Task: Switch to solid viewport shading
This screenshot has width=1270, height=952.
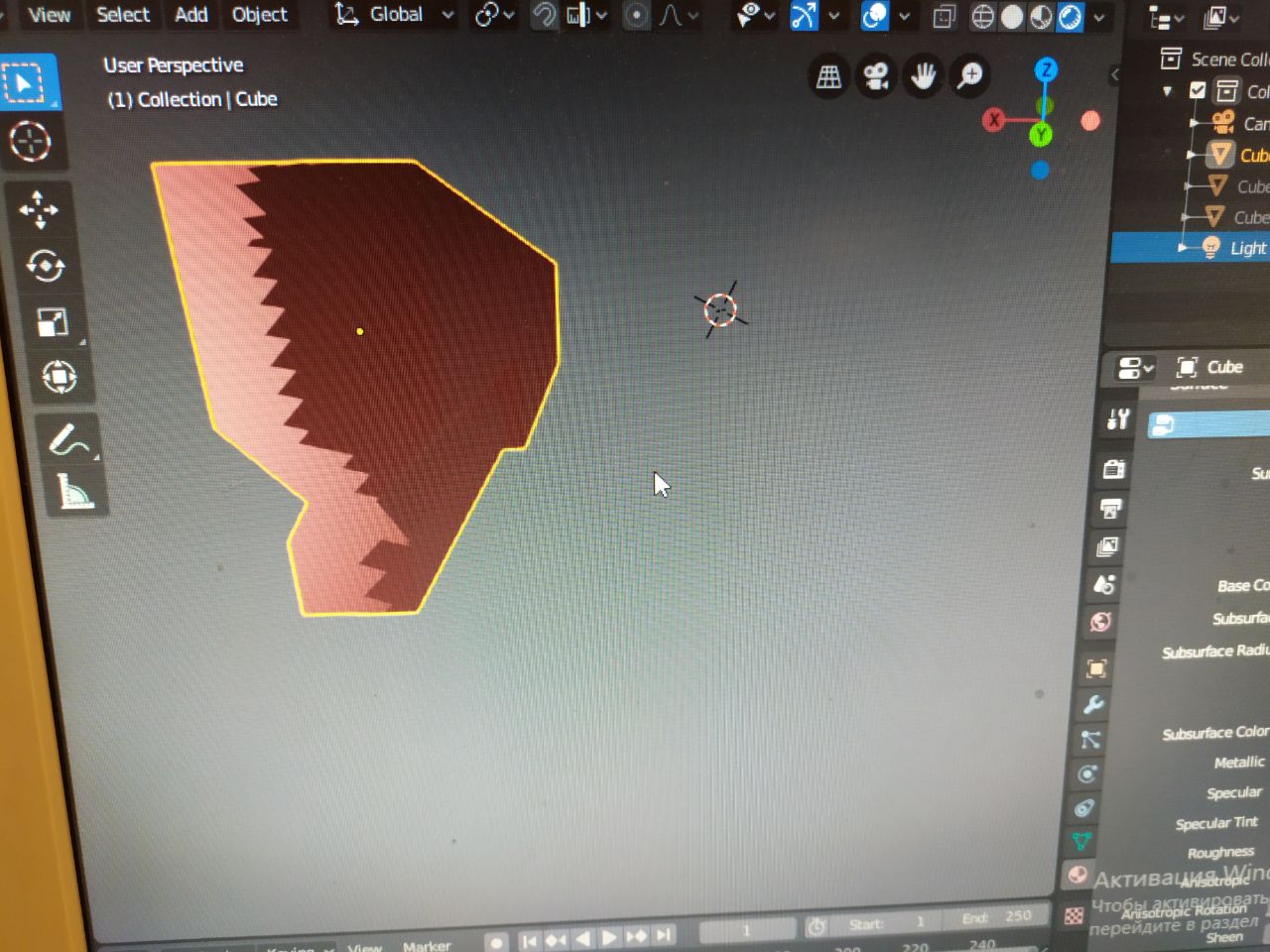Action: click(x=1012, y=17)
